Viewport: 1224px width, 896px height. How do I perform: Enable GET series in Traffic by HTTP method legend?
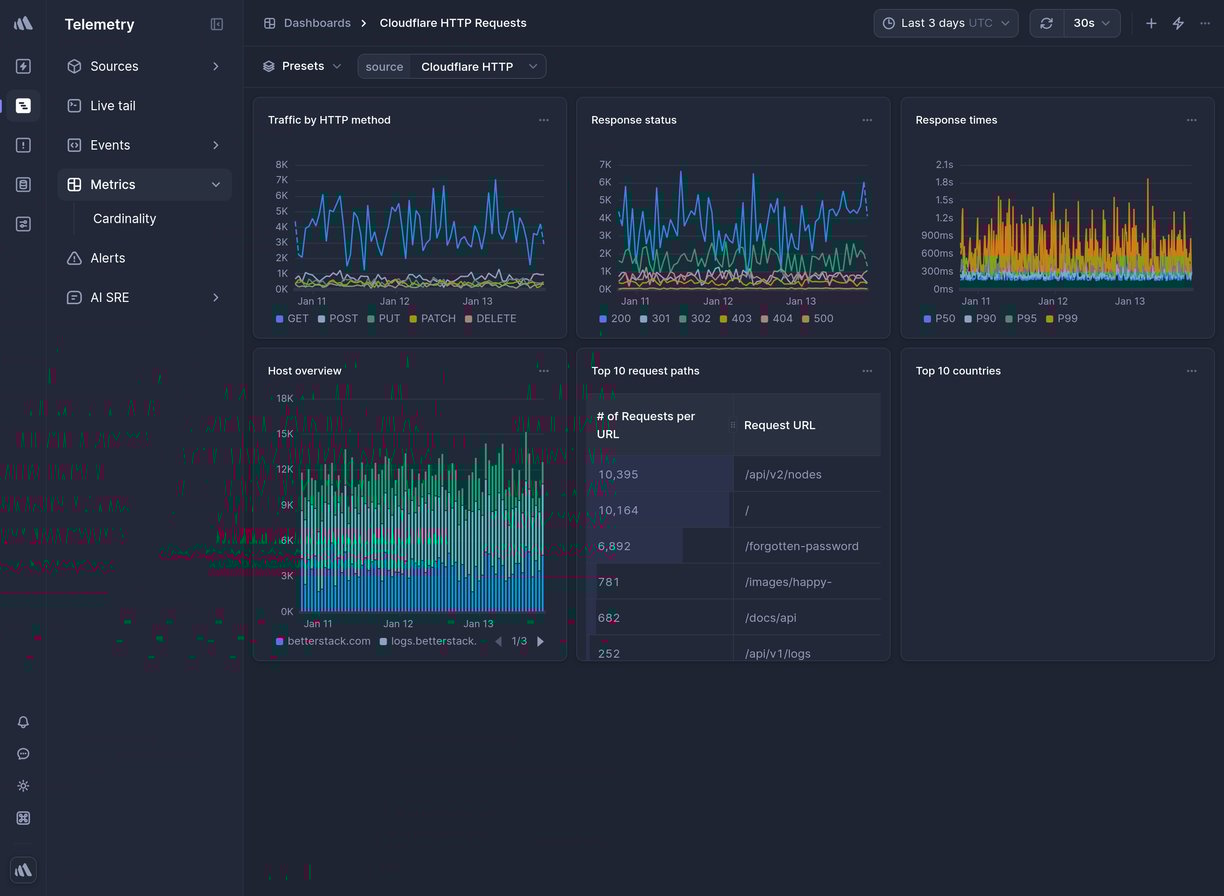pyautogui.click(x=292, y=318)
